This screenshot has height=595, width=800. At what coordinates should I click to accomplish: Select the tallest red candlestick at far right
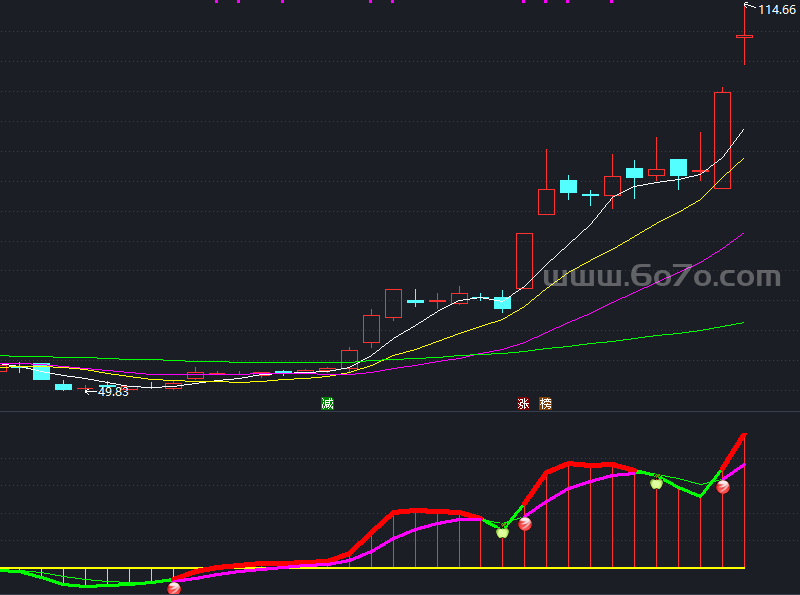click(722, 140)
